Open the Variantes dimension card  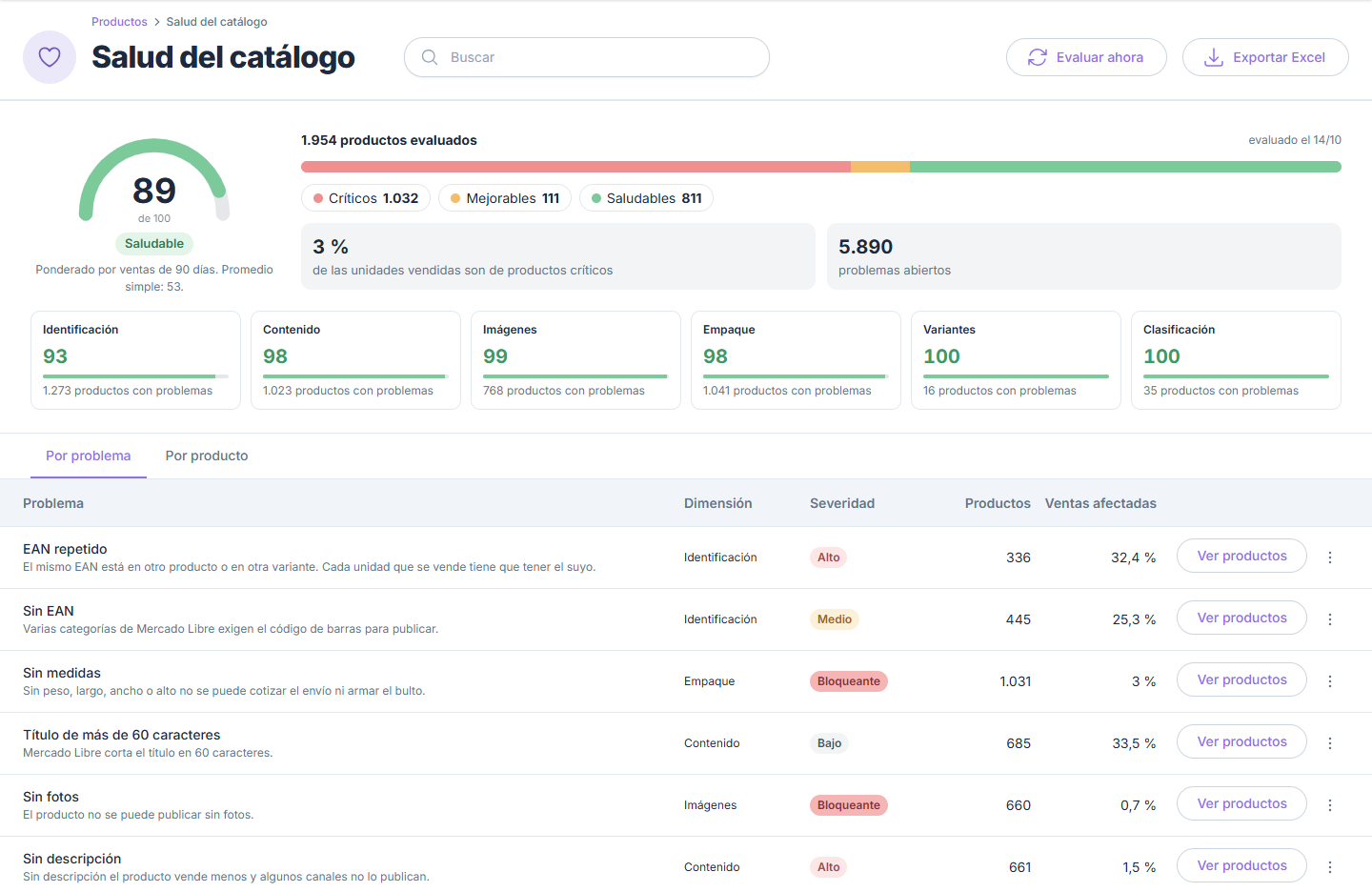pyautogui.click(x=1016, y=360)
